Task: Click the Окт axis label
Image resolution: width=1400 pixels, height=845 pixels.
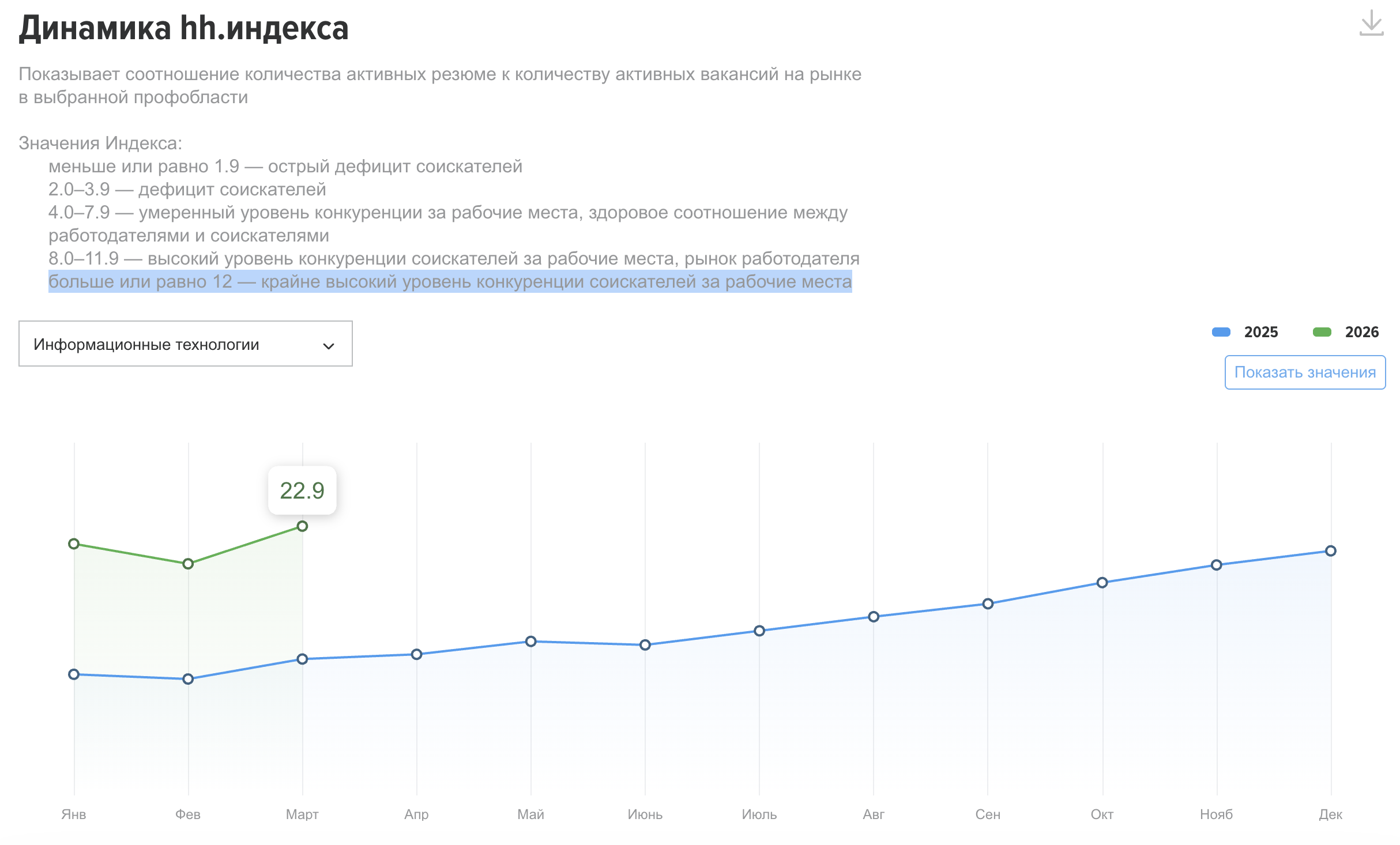Action: tap(1102, 814)
